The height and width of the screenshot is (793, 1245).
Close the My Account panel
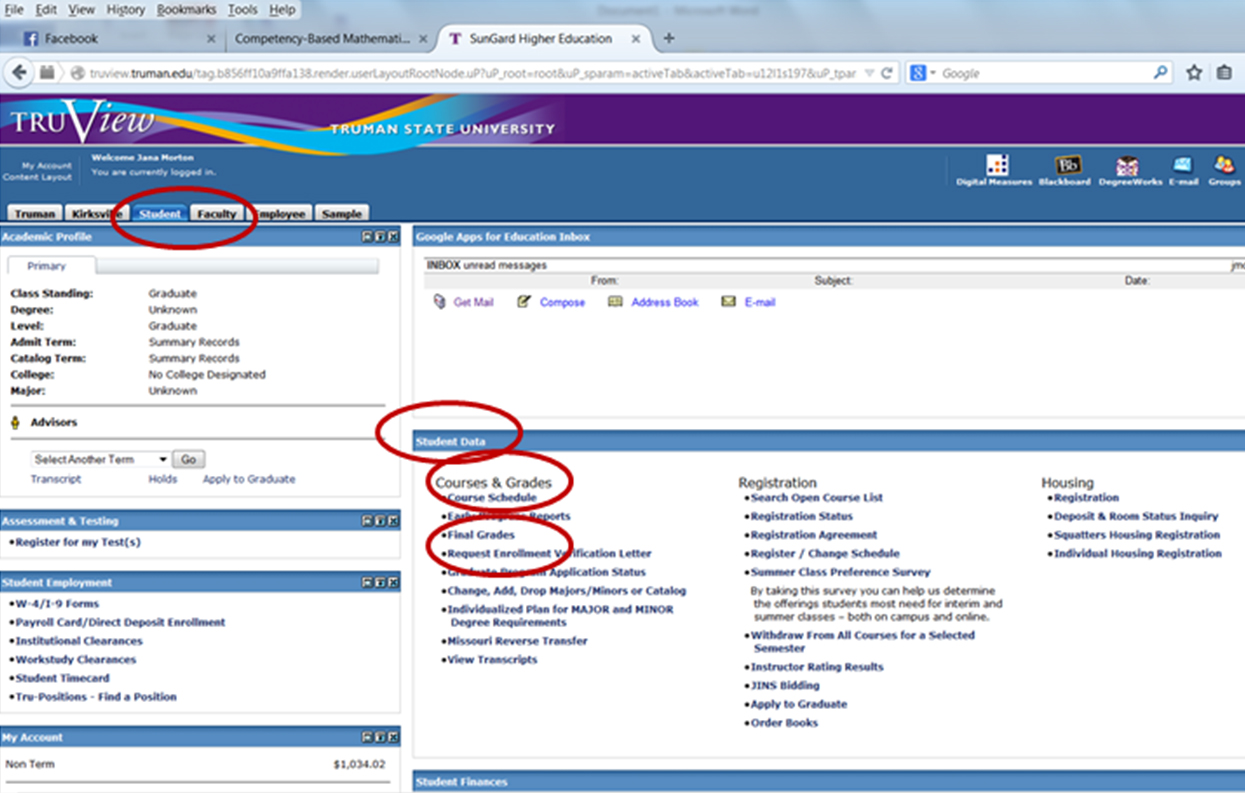[393, 737]
